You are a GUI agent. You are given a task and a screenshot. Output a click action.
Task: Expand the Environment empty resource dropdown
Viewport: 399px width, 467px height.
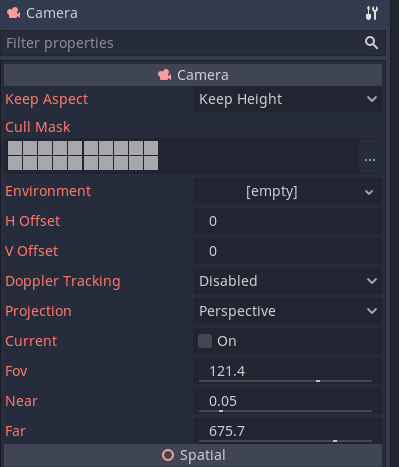[x=287, y=191]
